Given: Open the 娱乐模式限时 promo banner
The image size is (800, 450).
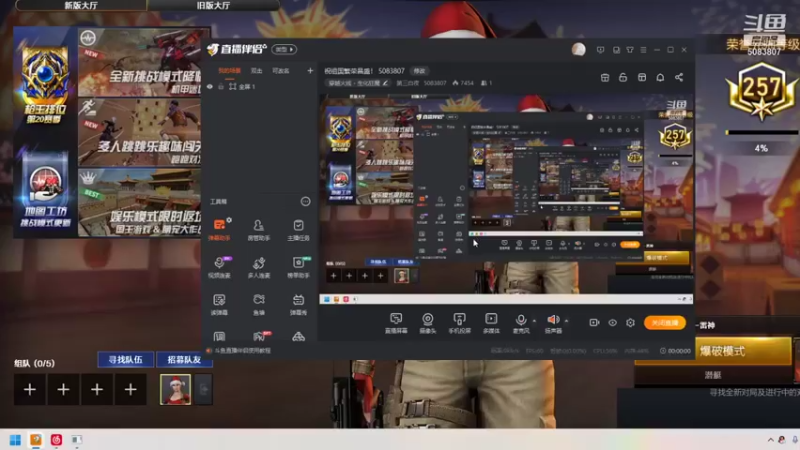Looking at the screenshot, I should pos(140,203).
